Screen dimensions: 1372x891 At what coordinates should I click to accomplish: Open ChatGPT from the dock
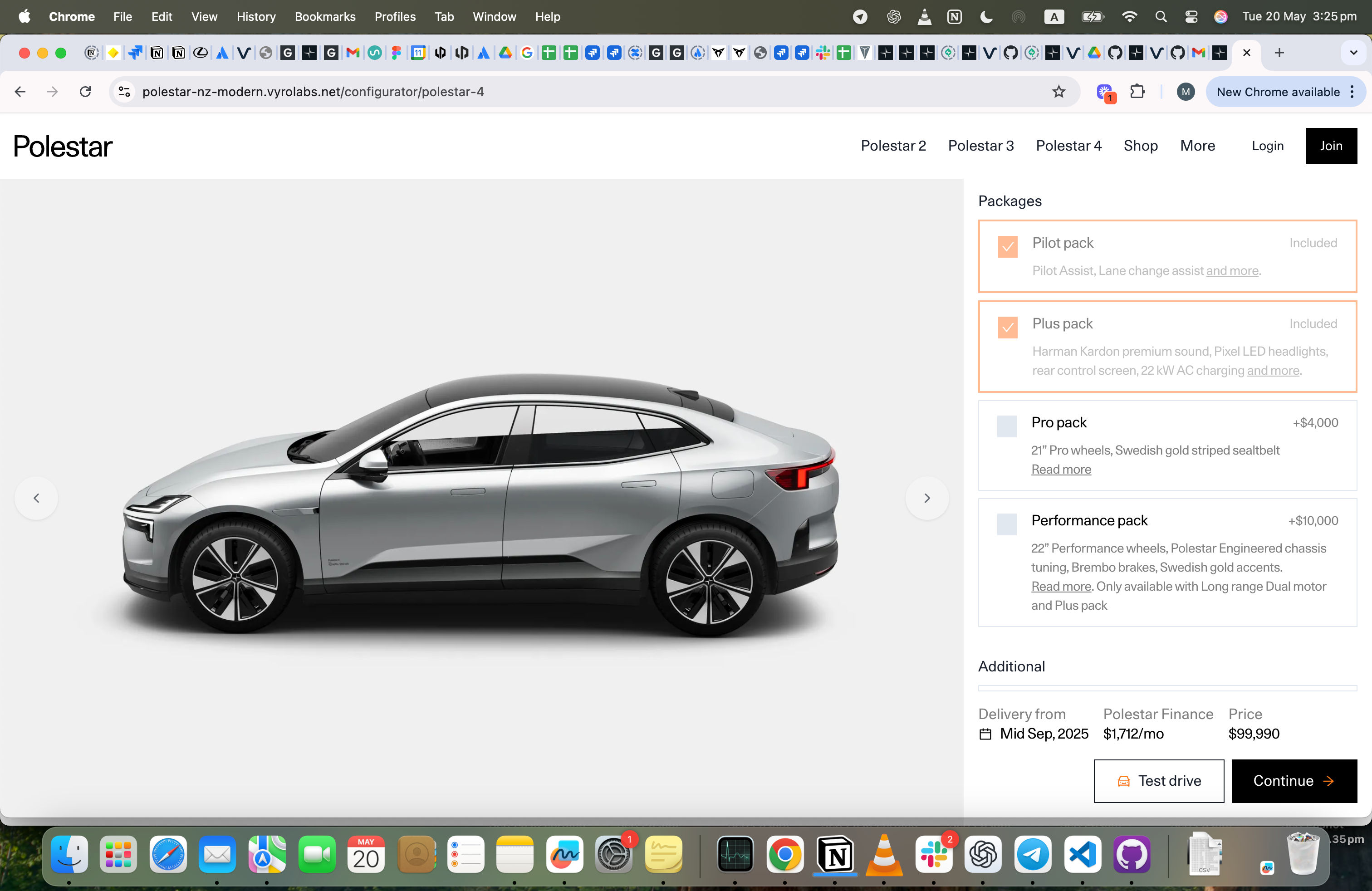983,854
